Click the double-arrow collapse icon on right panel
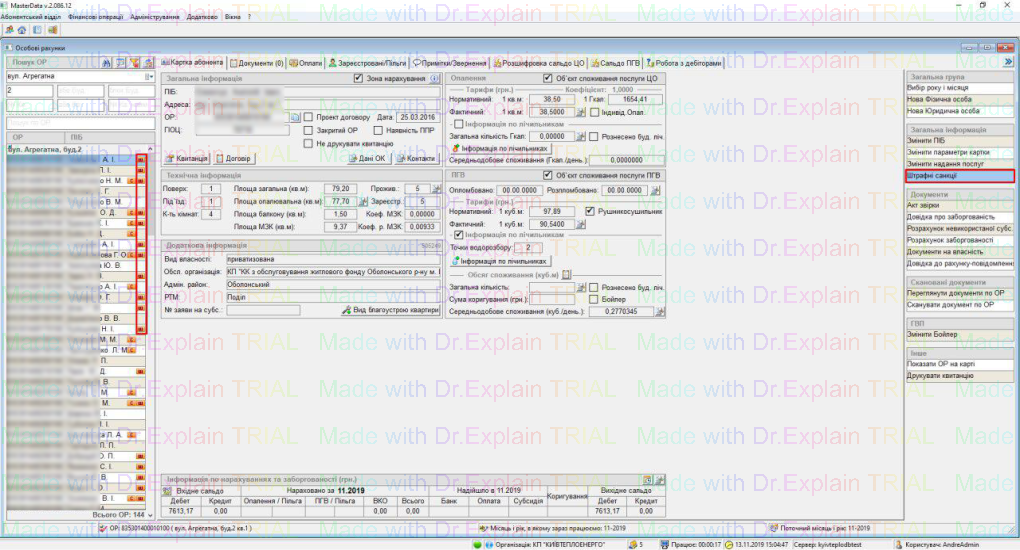This screenshot has height=550, width=1020. point(1009,62)
